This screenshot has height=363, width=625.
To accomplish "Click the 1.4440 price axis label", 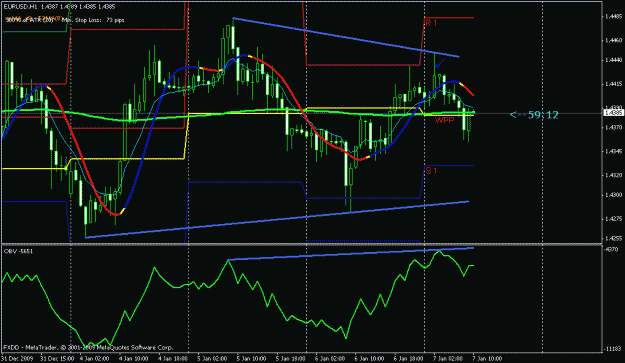I will point(613,60).
